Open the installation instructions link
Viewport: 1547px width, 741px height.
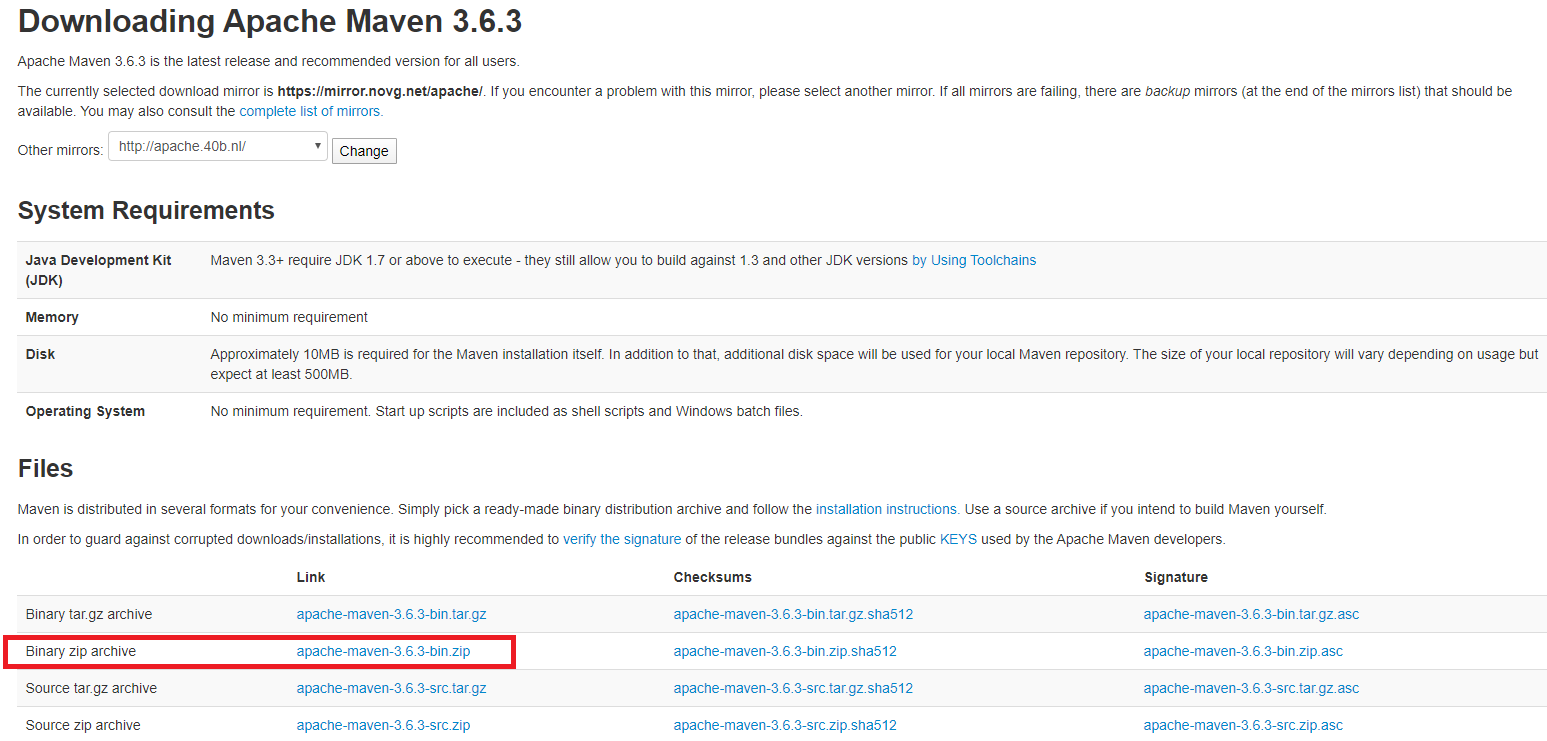[887, 509]
